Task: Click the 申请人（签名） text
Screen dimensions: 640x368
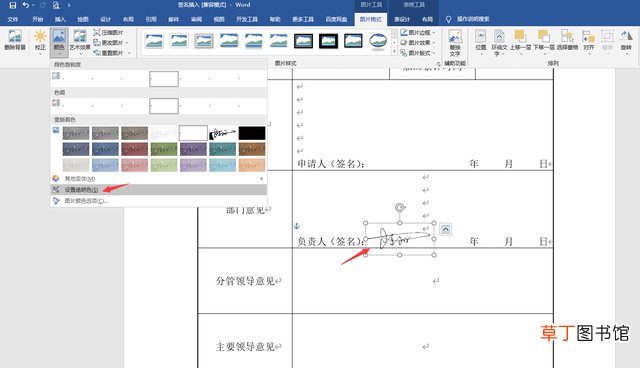Action: tap(331, 164)
